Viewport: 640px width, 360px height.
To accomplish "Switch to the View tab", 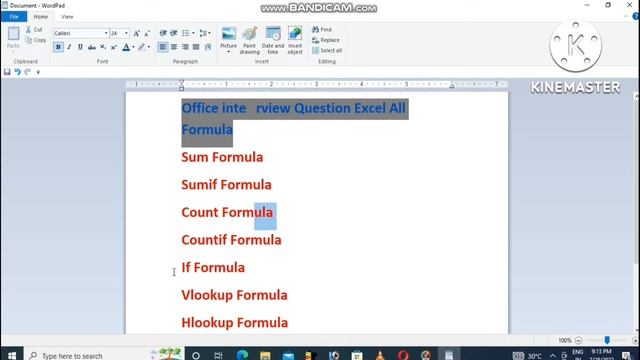I will coord(67,17).
